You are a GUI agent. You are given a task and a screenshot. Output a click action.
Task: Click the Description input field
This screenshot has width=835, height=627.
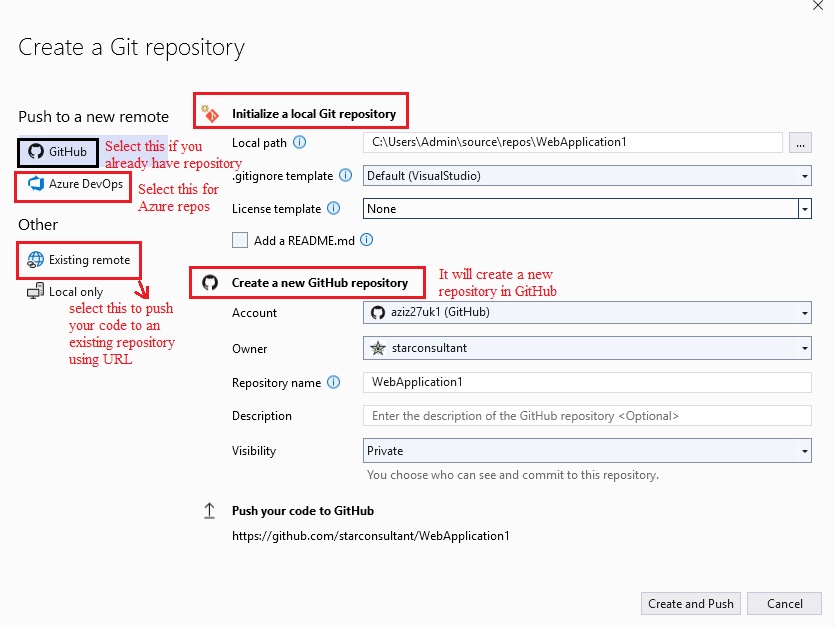coord(587,416)
